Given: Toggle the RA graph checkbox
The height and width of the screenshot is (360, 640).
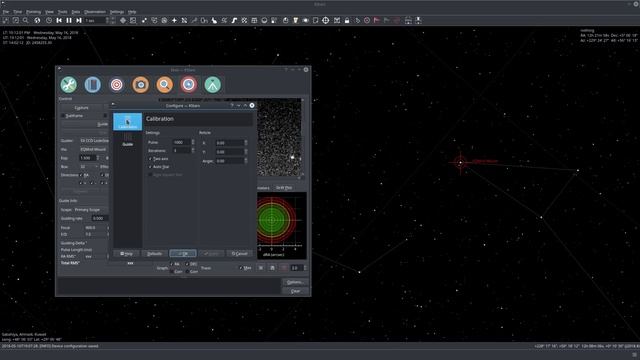Looking at the screenshot, I should point(171,264).
